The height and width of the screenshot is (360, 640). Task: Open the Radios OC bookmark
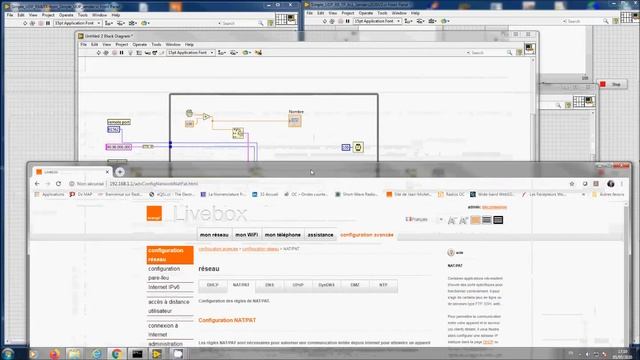(451, 195)
